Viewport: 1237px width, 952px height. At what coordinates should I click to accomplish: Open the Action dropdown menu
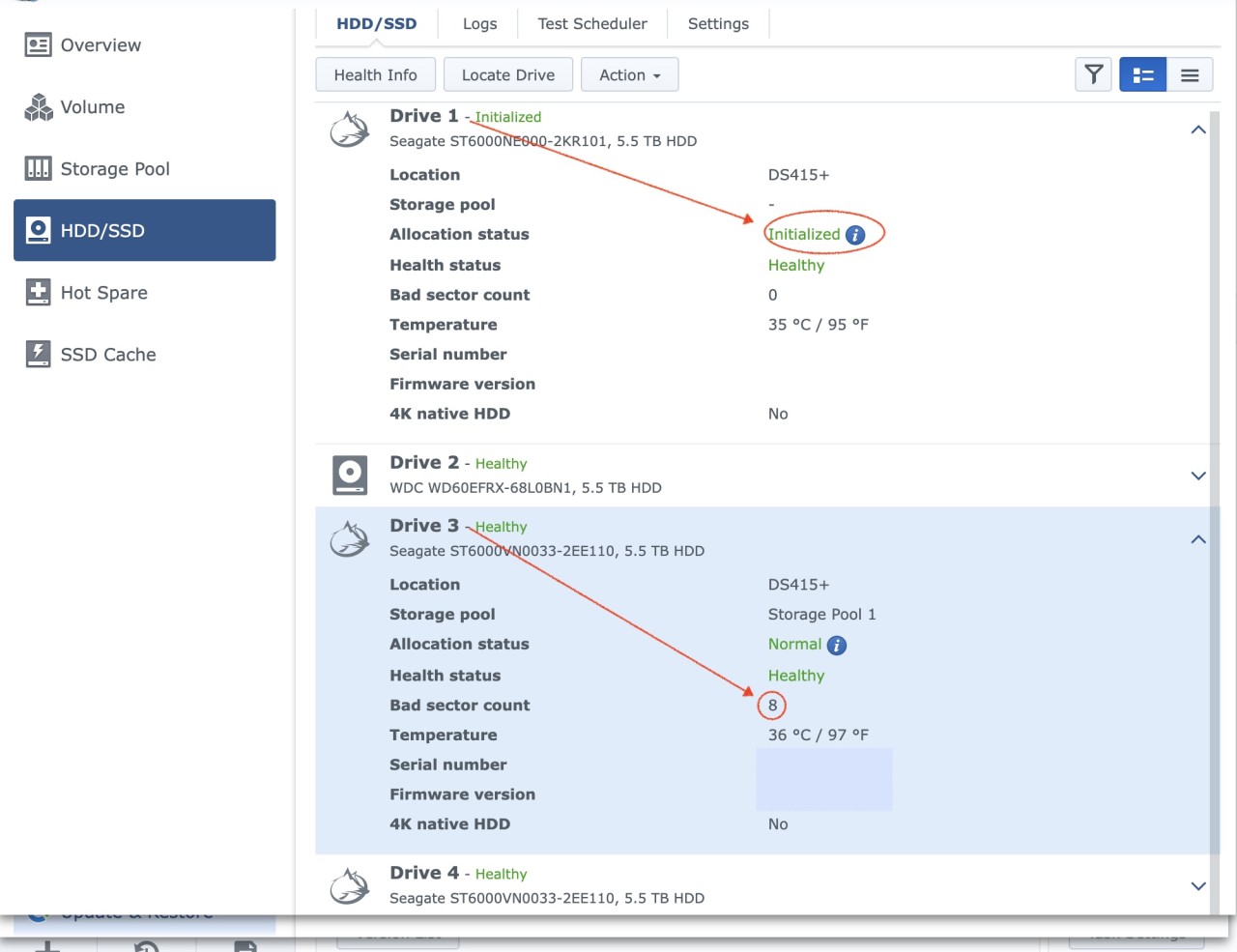(x=629, y=74)
